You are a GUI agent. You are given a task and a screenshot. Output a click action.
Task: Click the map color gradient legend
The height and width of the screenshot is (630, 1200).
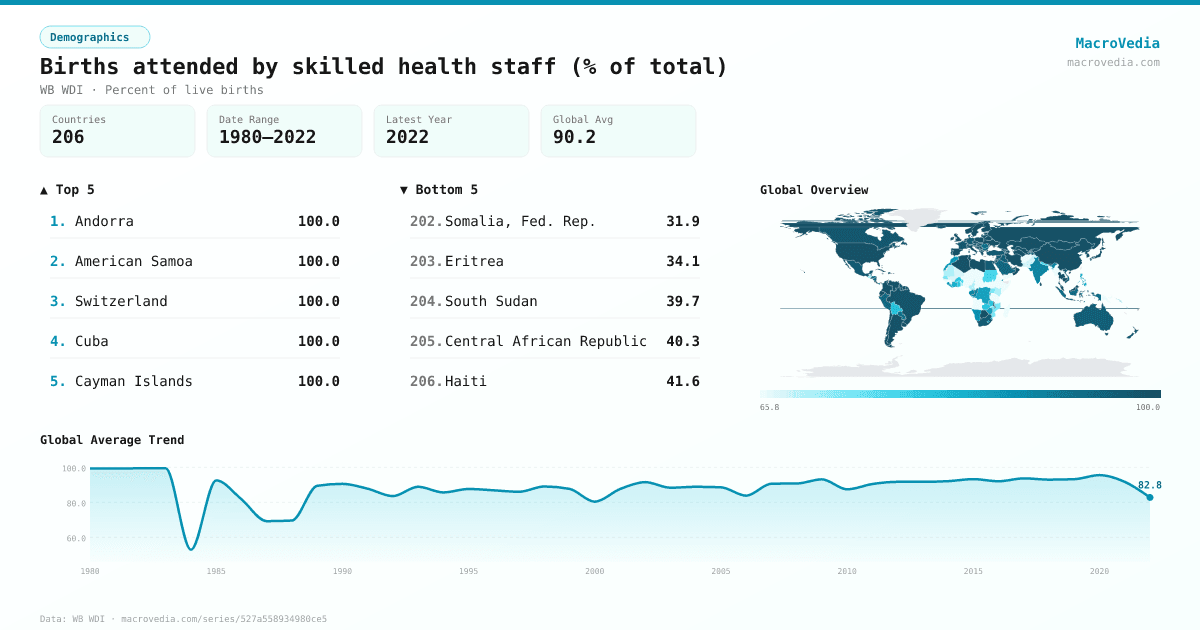click(x=960, y=392)
